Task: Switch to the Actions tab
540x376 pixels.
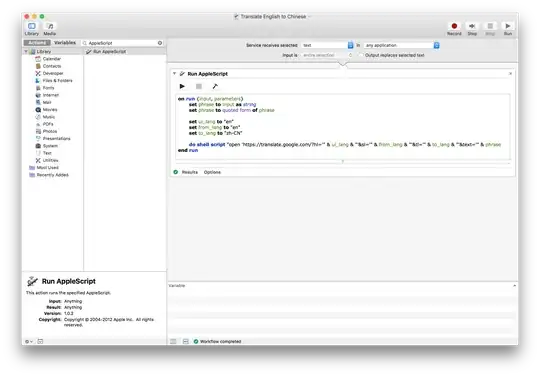Action: [x=37, y=43]
